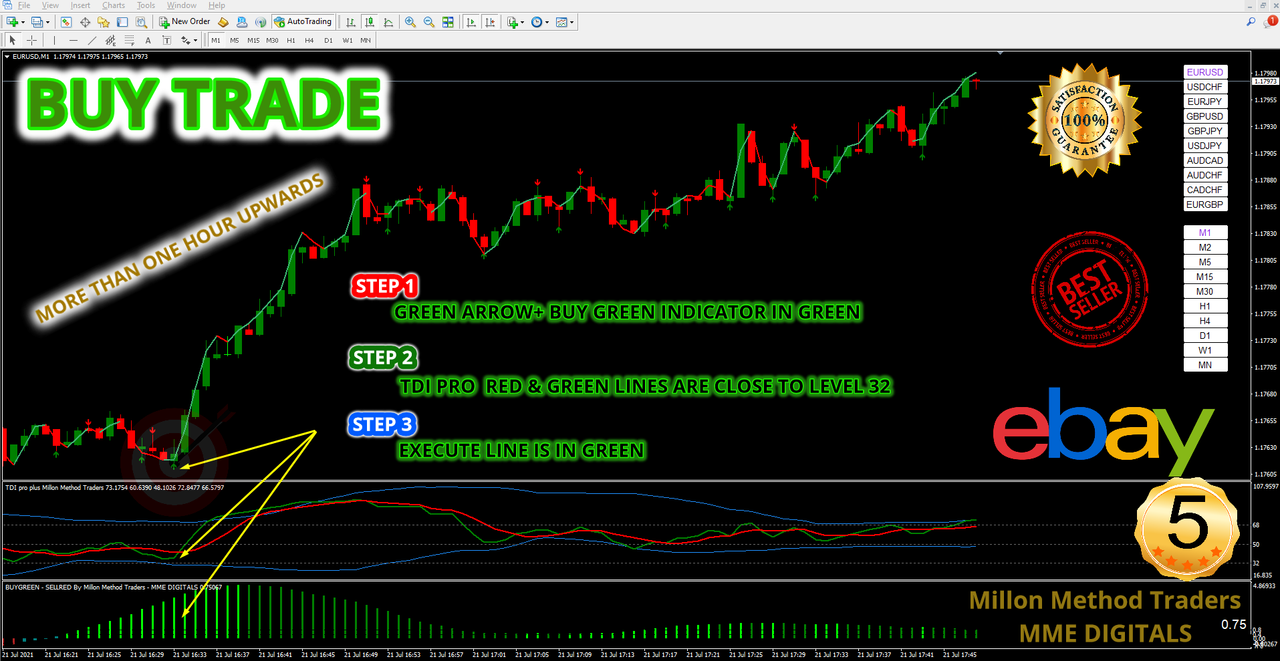Toggle the AutoTrading button
This screenshot has width=1280, height=661.
pos(303,22)
